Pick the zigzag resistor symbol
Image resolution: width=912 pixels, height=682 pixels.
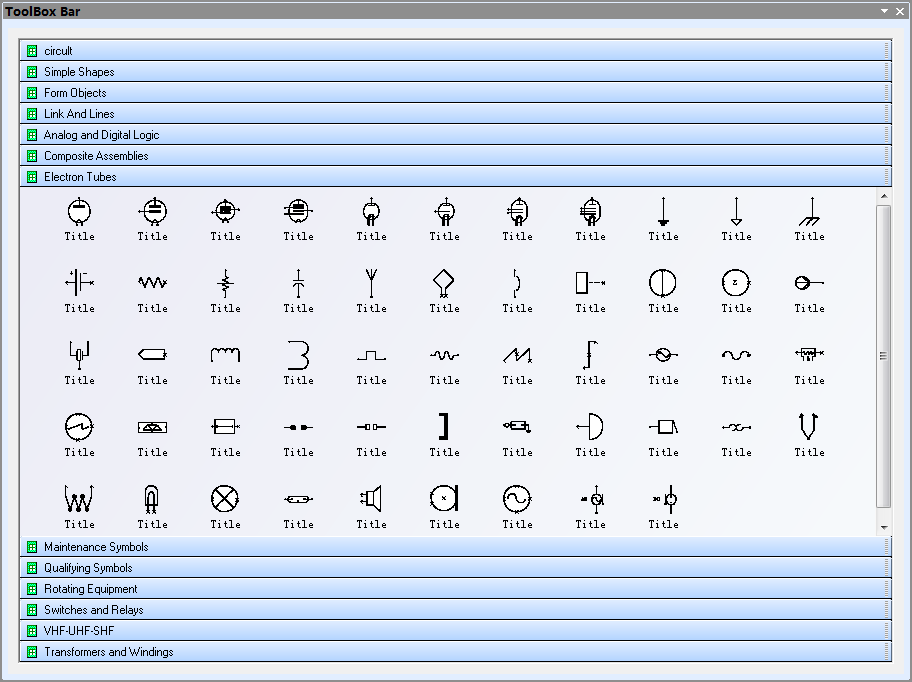(152, 283)
